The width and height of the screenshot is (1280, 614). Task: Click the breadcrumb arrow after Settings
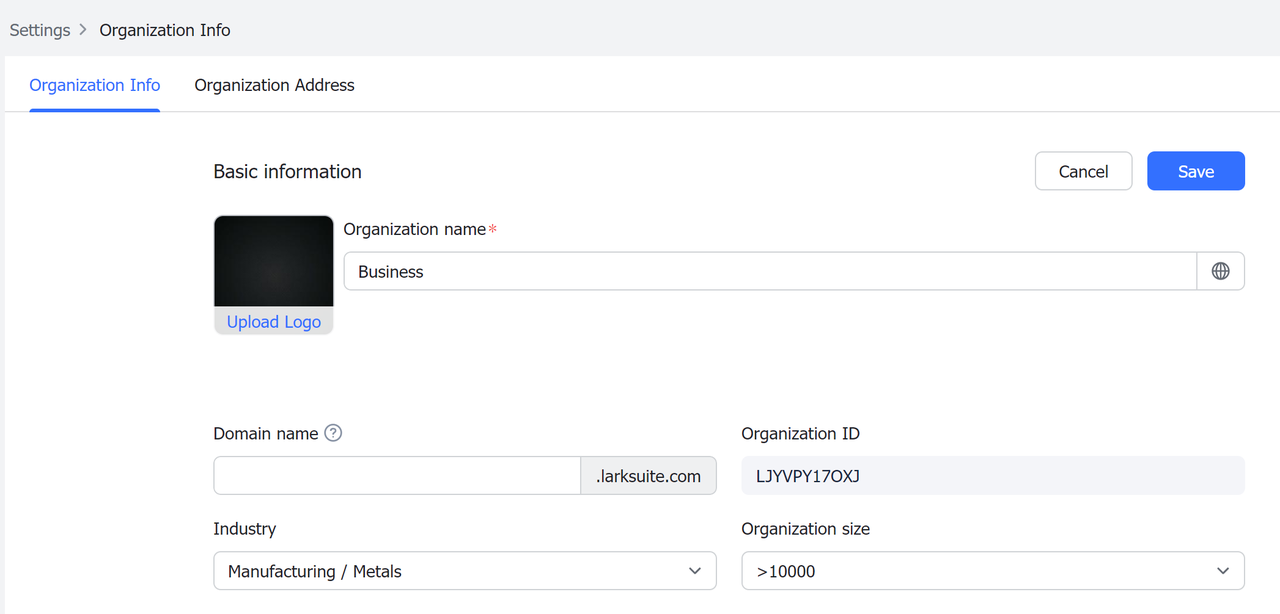coord(83,30)
